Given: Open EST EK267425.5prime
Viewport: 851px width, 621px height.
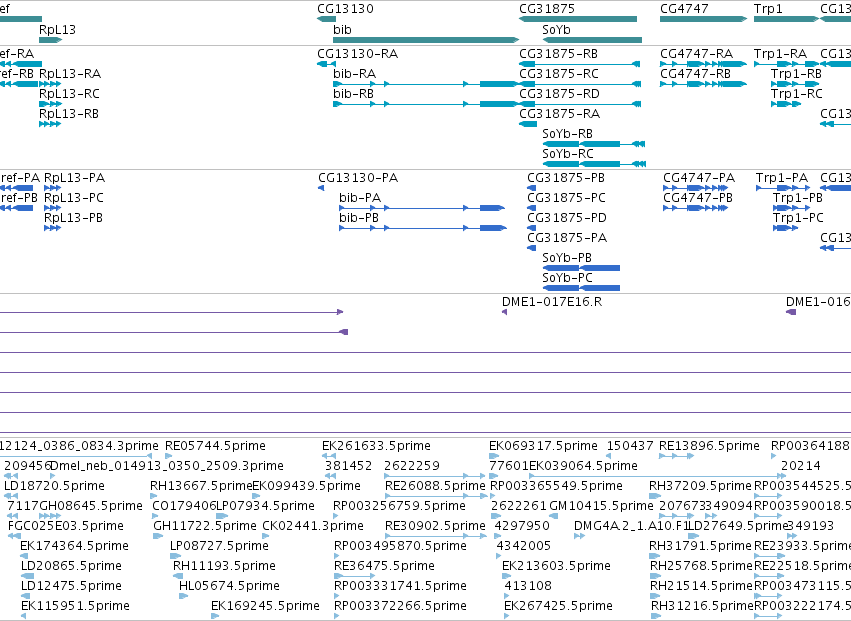Looking at the screenshot, I should click(x=558, y=607).
